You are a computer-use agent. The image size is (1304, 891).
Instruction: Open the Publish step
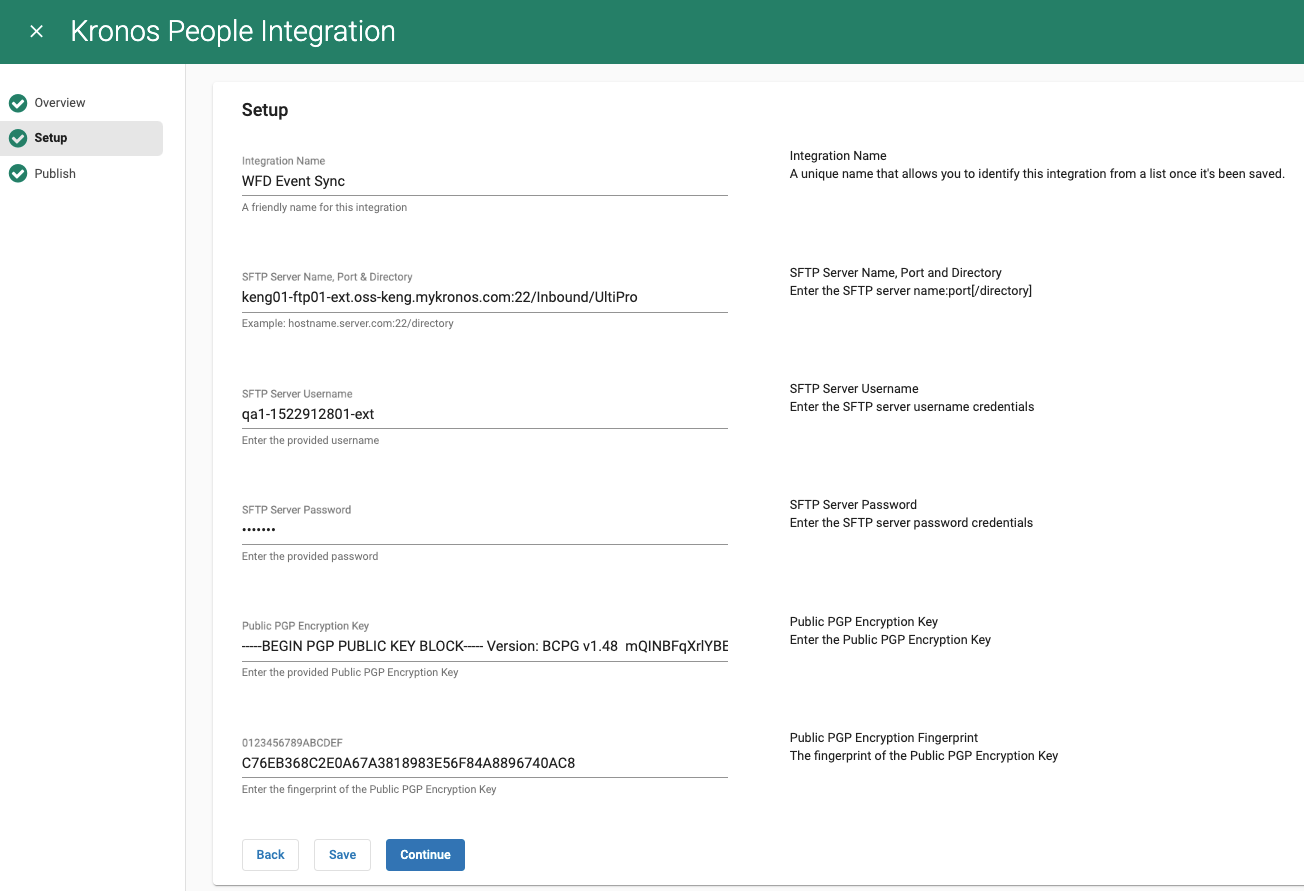55,174
